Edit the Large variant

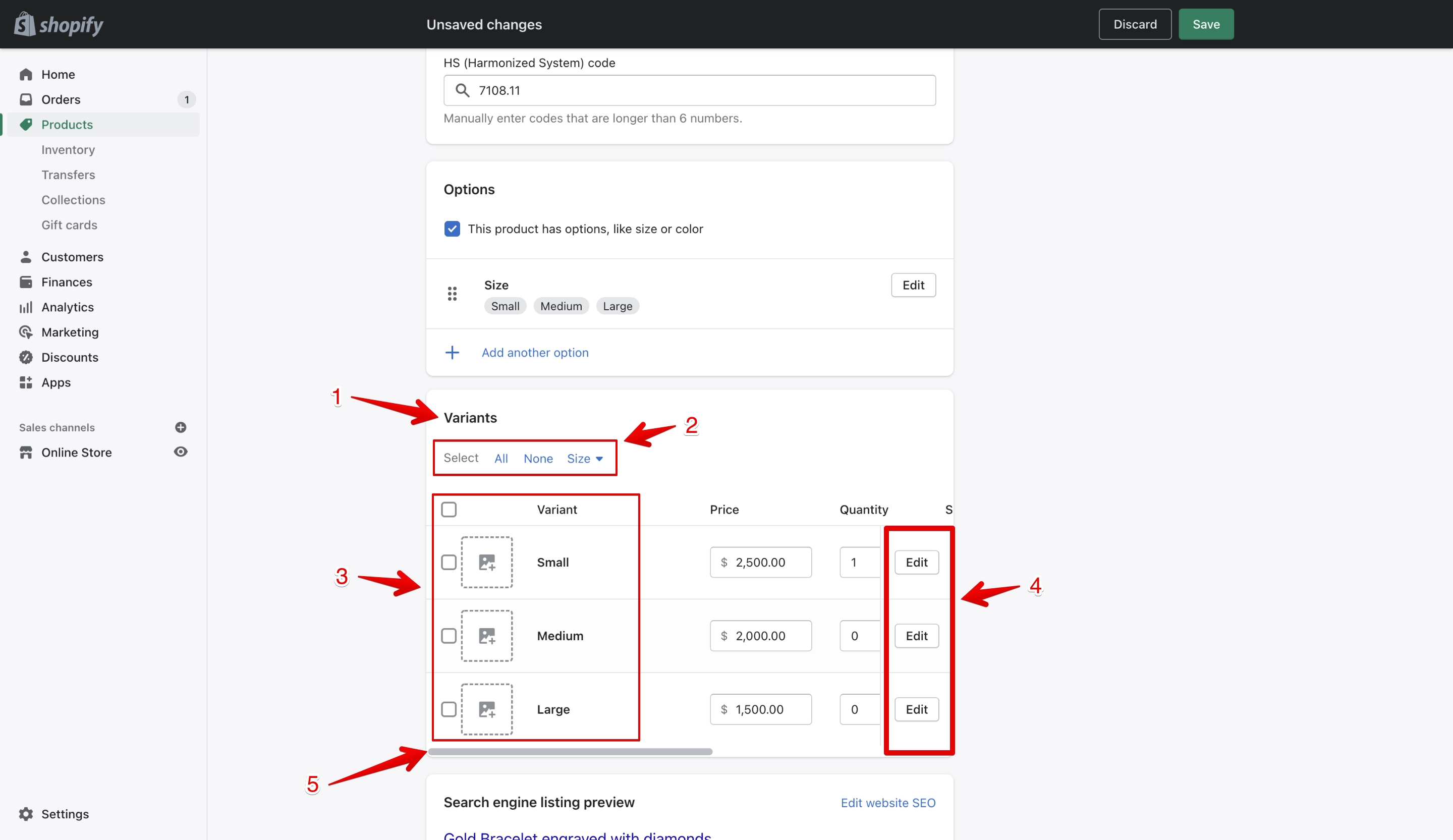pyautogui.click(x=916, y=709)
